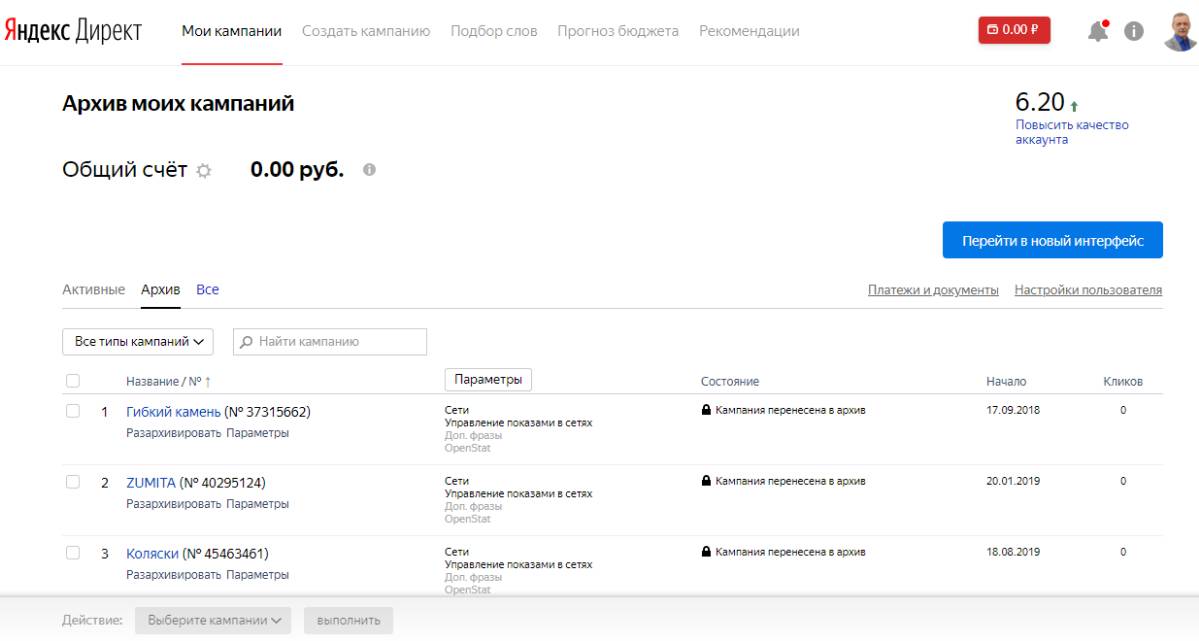Open Создать кампанию menu item
The width and height of the screenshot is (1199, 641).
[366, 31]
